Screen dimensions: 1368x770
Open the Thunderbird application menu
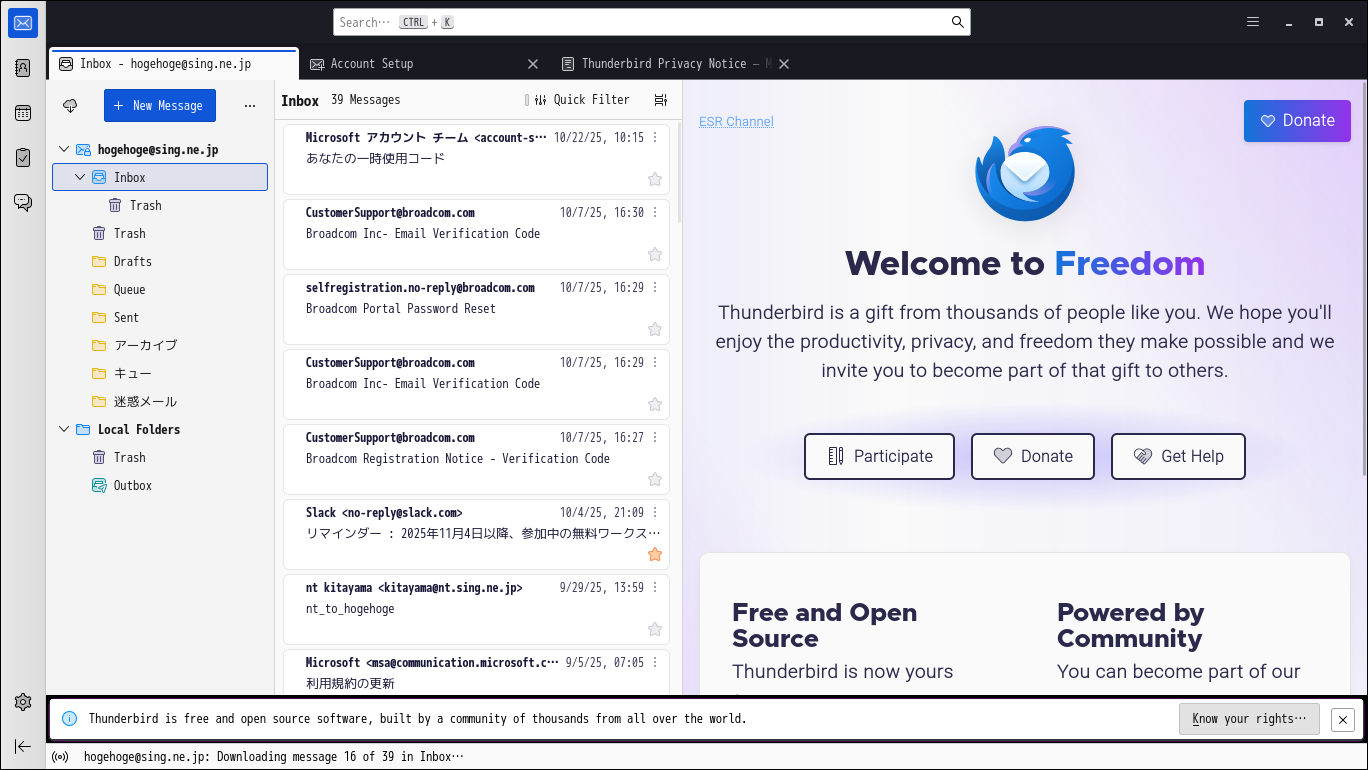point(1253,22)
